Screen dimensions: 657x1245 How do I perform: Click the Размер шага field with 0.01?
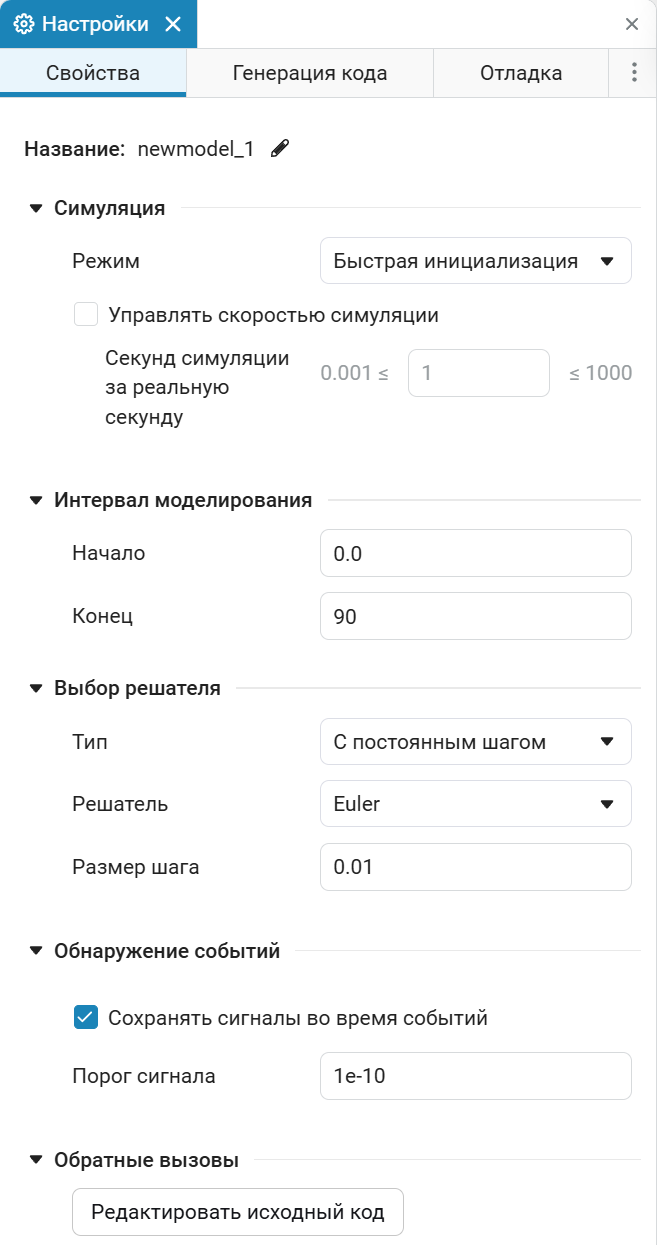476,867
